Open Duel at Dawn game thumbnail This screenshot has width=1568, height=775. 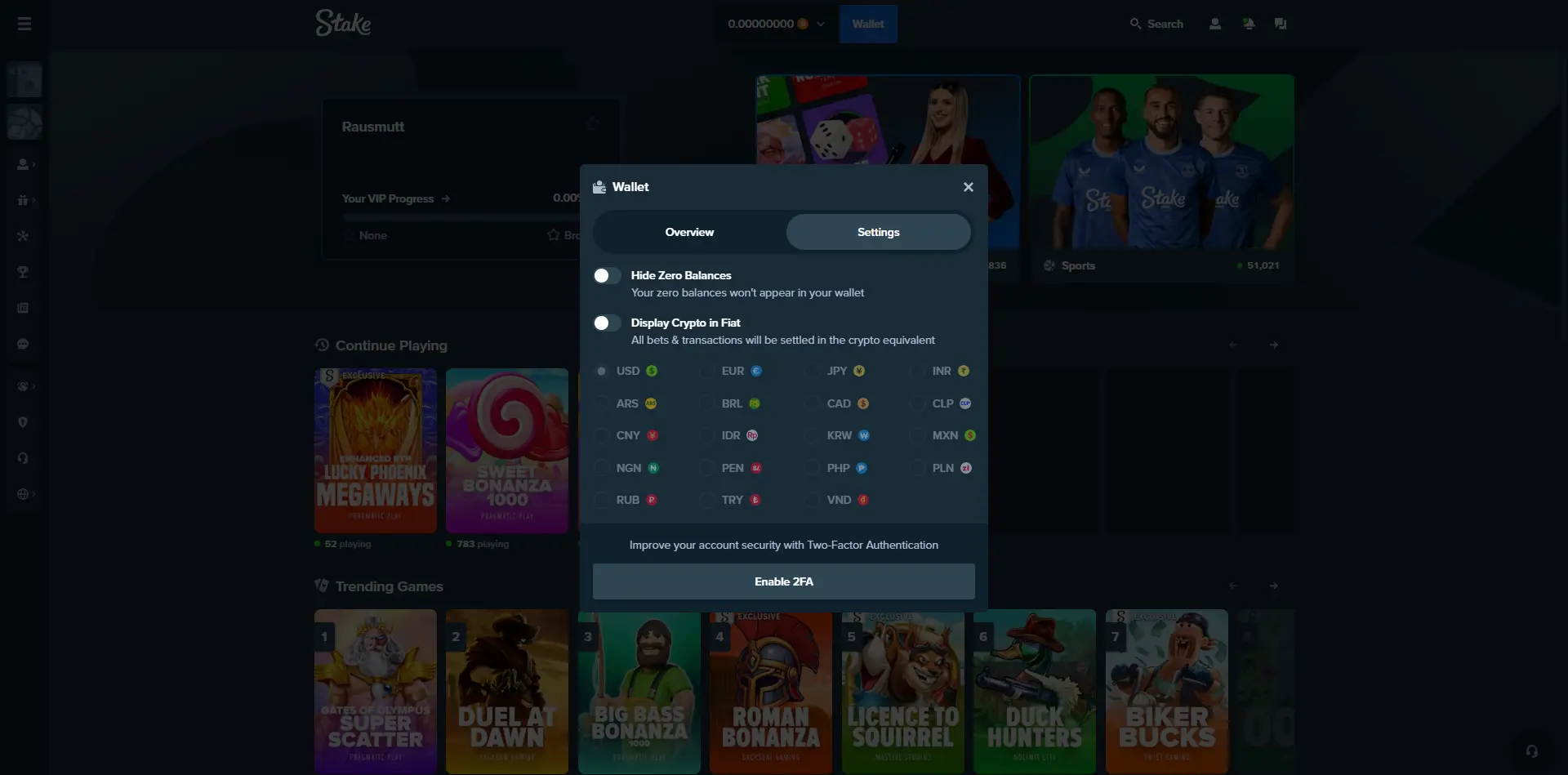click(x=507, y=691)
